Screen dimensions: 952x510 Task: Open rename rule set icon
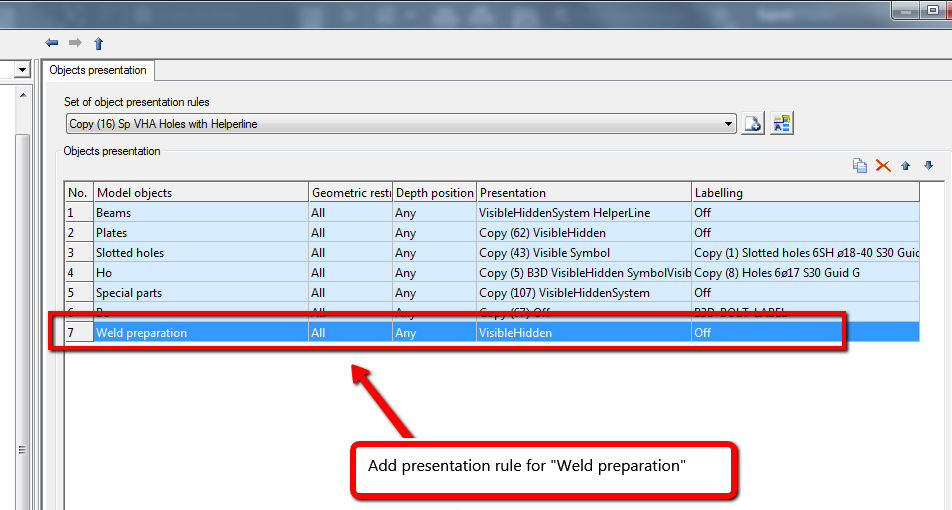pos(782,123)
